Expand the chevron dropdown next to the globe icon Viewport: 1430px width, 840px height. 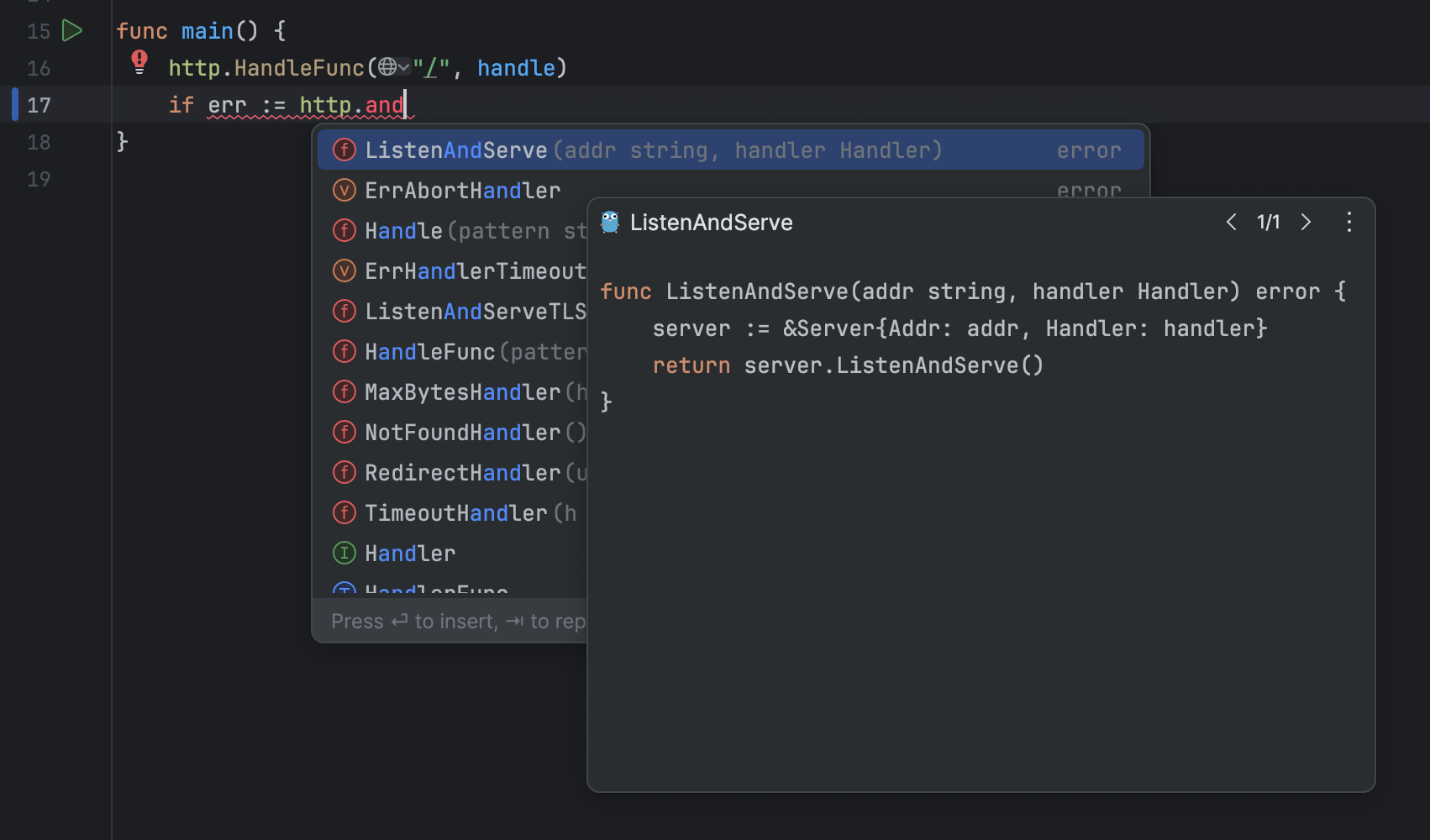[404, 66]
